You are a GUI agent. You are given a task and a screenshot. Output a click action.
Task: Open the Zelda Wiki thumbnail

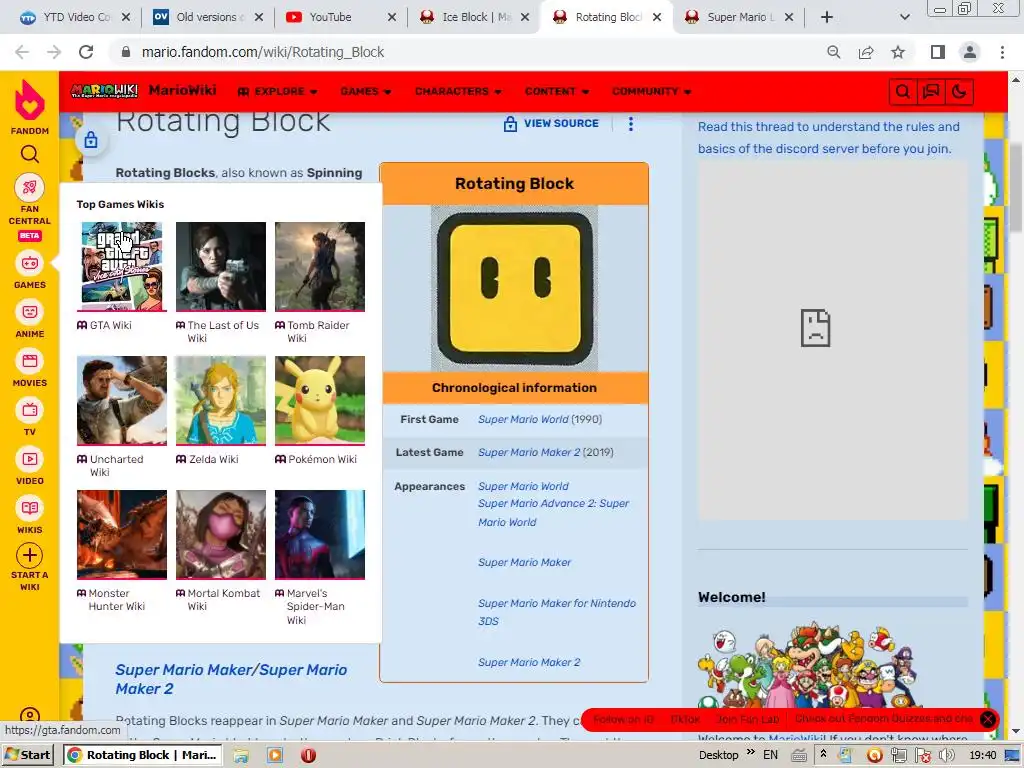(221, 400)
